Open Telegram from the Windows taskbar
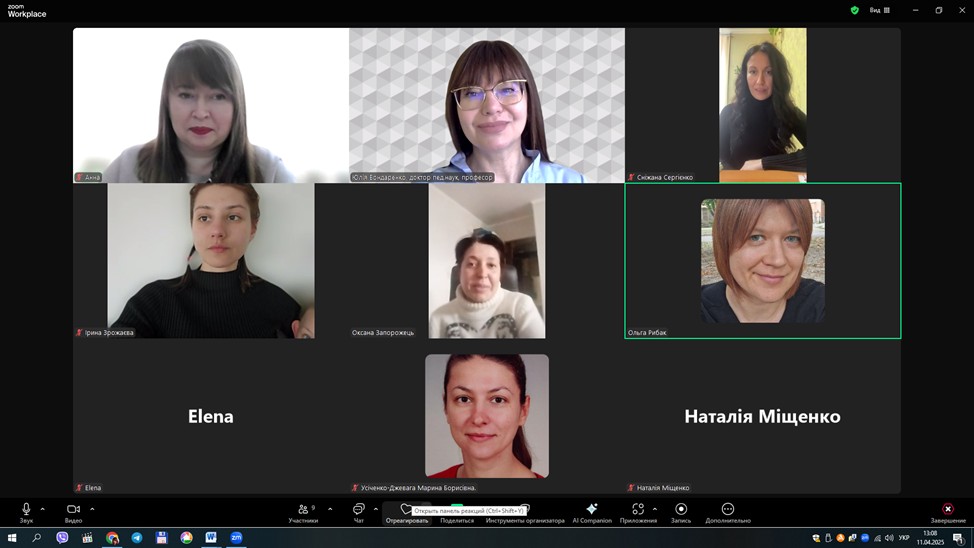 point(137,538)
